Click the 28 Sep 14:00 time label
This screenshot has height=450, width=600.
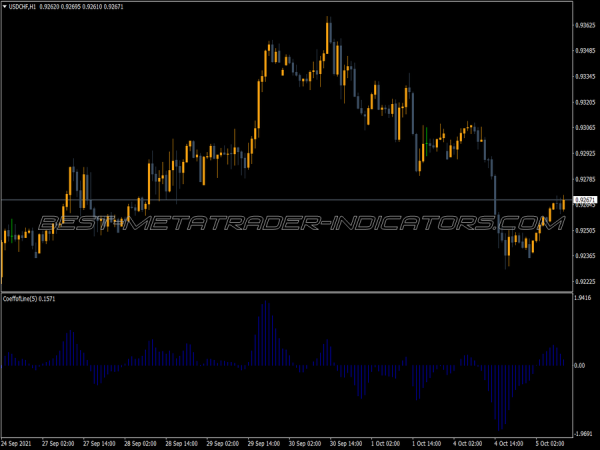pyautogui.click(x=181, y=444)
